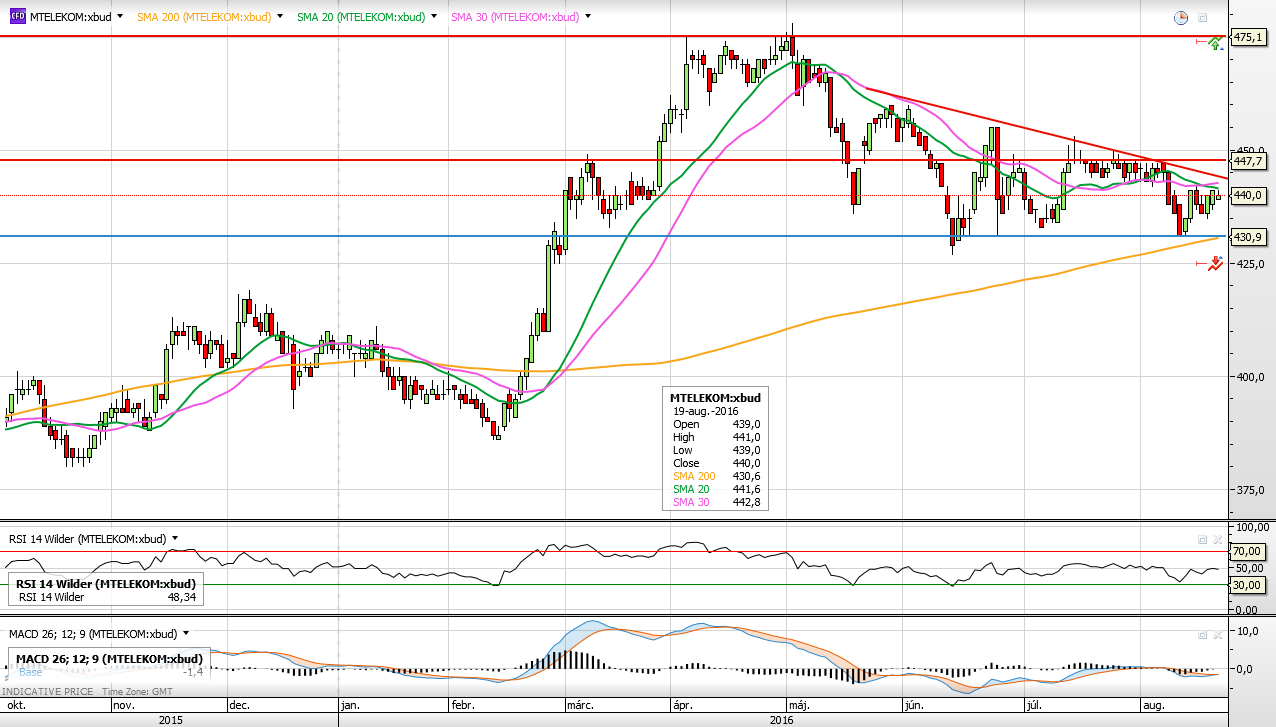Screen dimensions: 1276x727
Task: Maximize the MACD indicator panel
Action: 1203,634
